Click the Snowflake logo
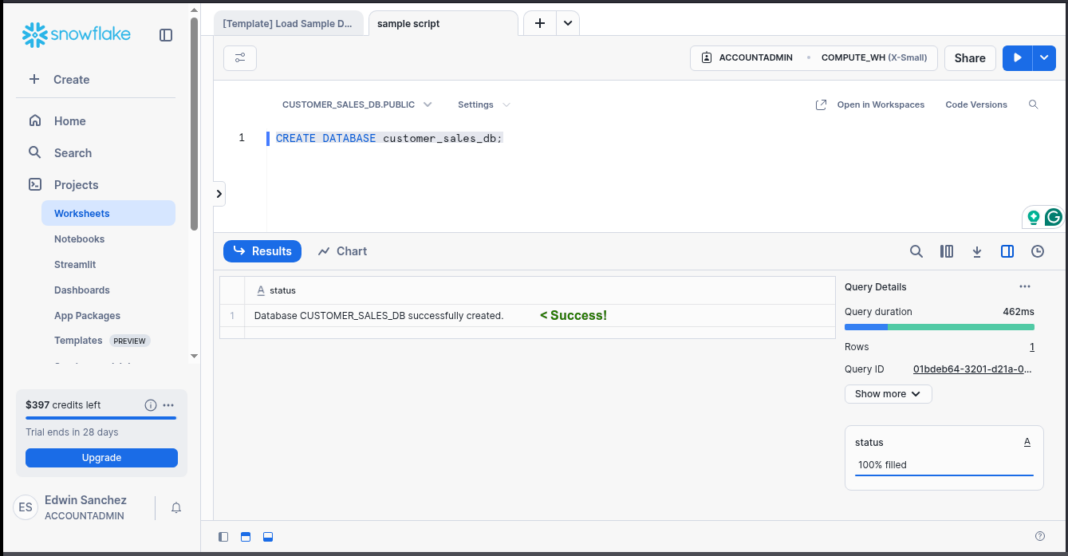The height and width of the screenshot is (556, 1068). 76,34
